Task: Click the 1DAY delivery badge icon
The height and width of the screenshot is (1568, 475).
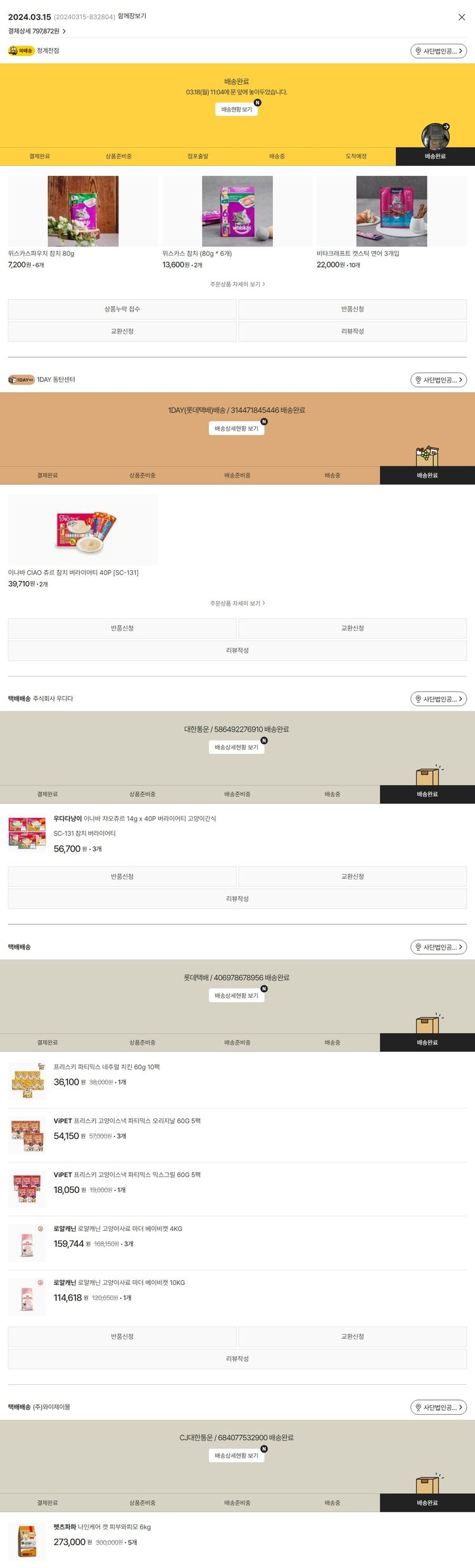Action: point(21,379)
